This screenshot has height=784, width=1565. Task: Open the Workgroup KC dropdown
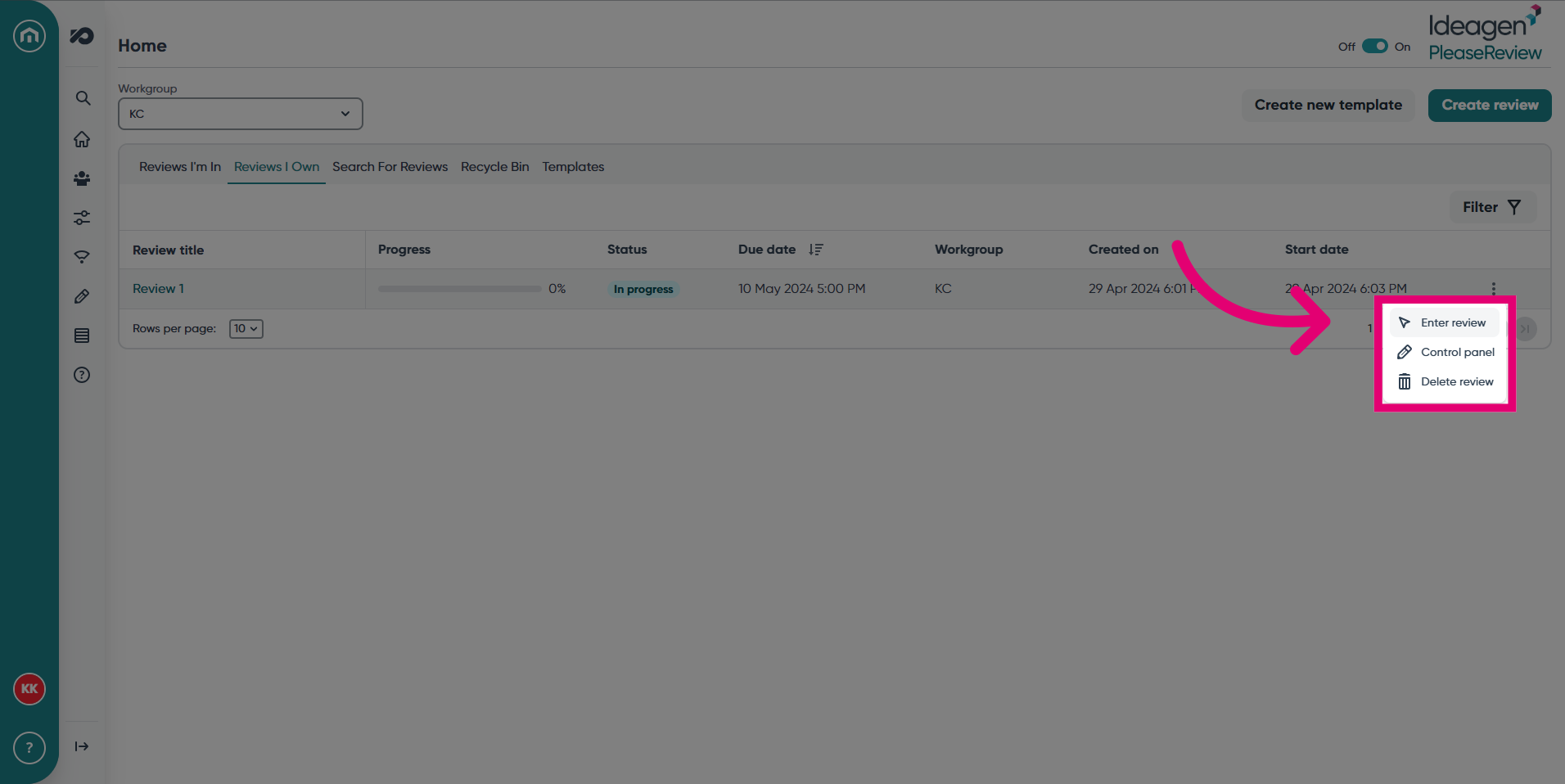(x=241, y=114)
